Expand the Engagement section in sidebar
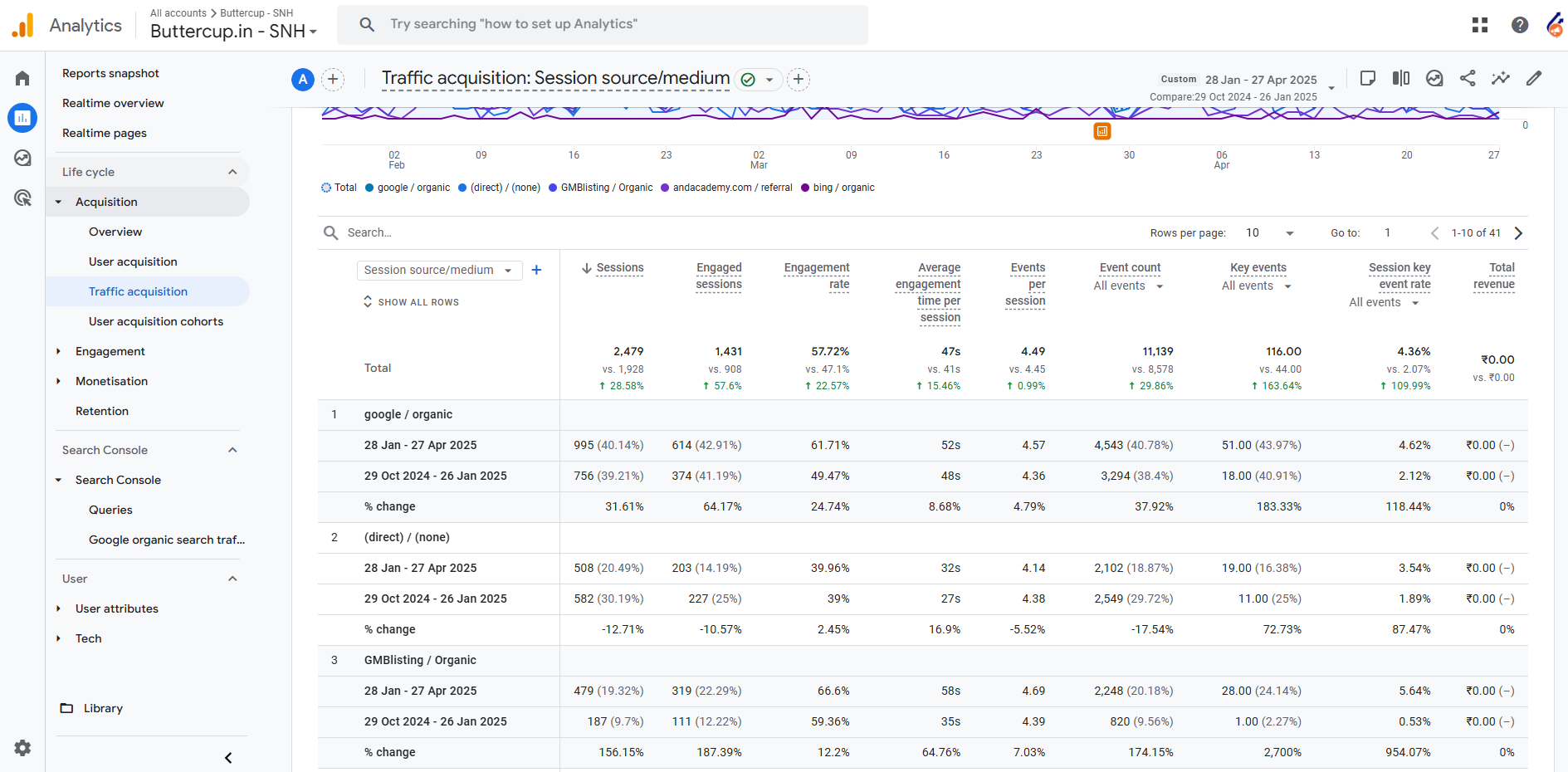Image resolution: width=1568 pixels, height=772 pixels. pos(110,351)
